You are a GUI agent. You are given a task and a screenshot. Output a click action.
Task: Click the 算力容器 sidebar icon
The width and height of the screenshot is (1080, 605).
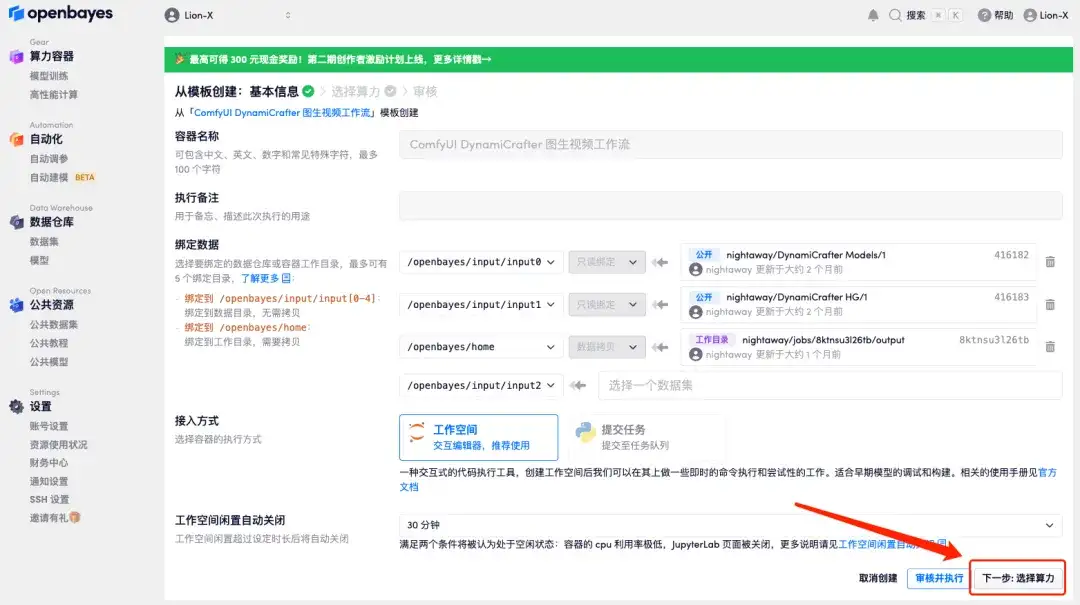16,57
